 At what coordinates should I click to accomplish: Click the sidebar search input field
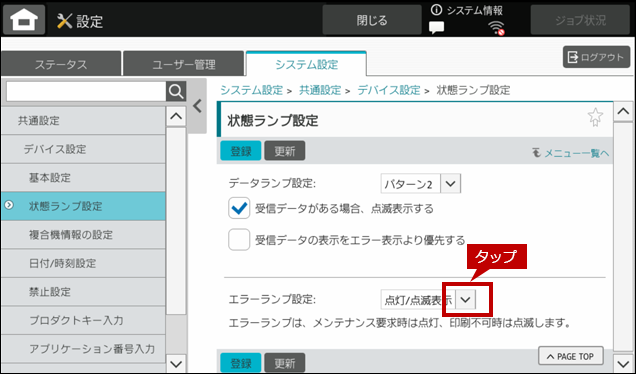point(86,92)
